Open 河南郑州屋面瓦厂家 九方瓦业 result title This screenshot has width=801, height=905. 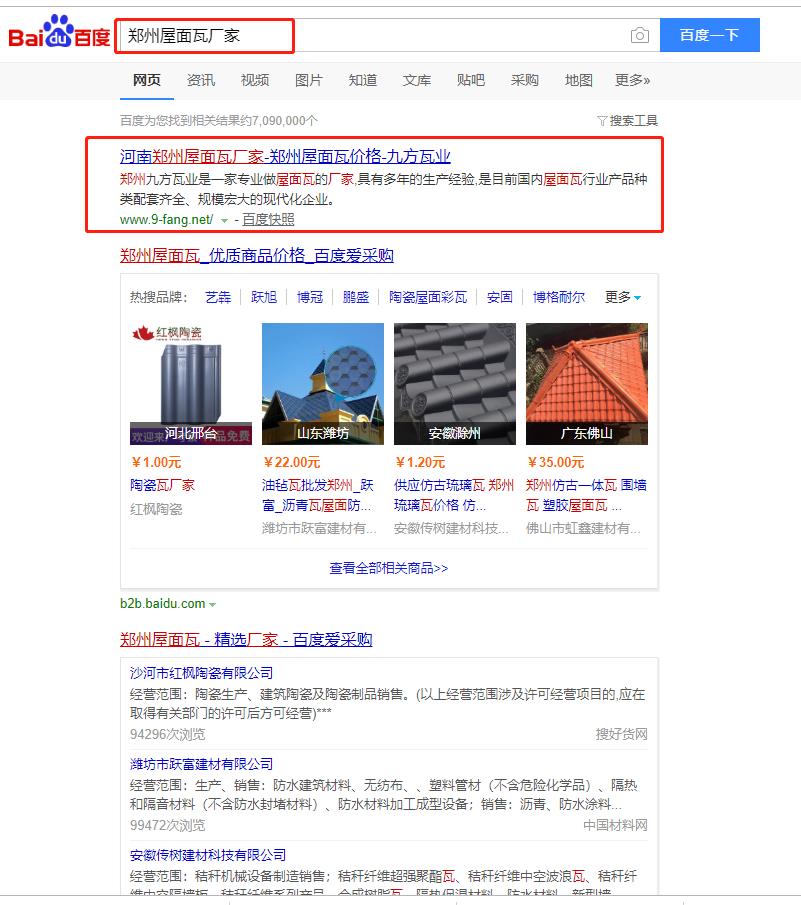pos(285,156)
